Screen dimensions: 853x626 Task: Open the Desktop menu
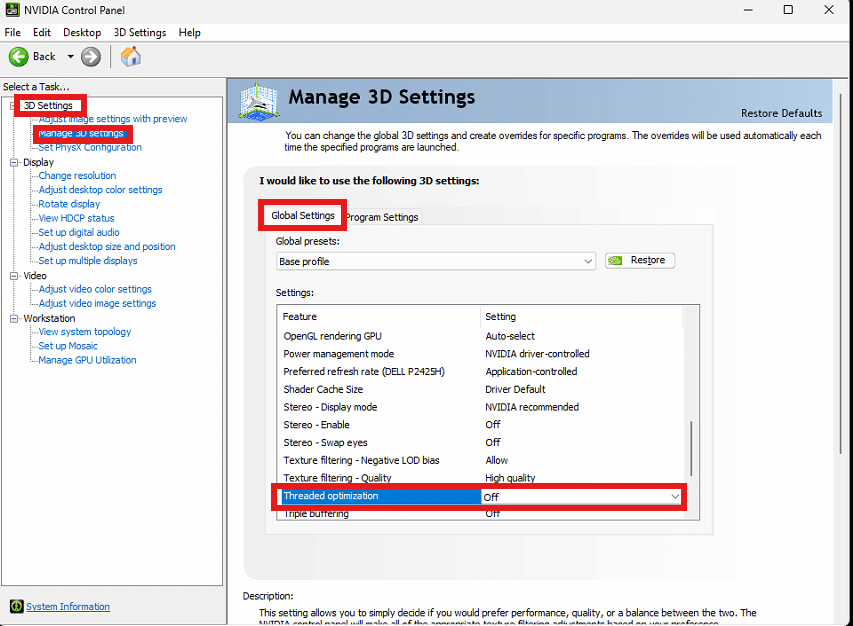[x=82, y=33]
